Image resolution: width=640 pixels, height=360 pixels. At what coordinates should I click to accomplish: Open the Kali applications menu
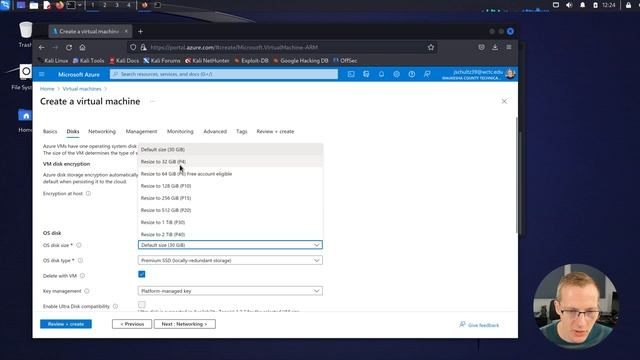5,5
